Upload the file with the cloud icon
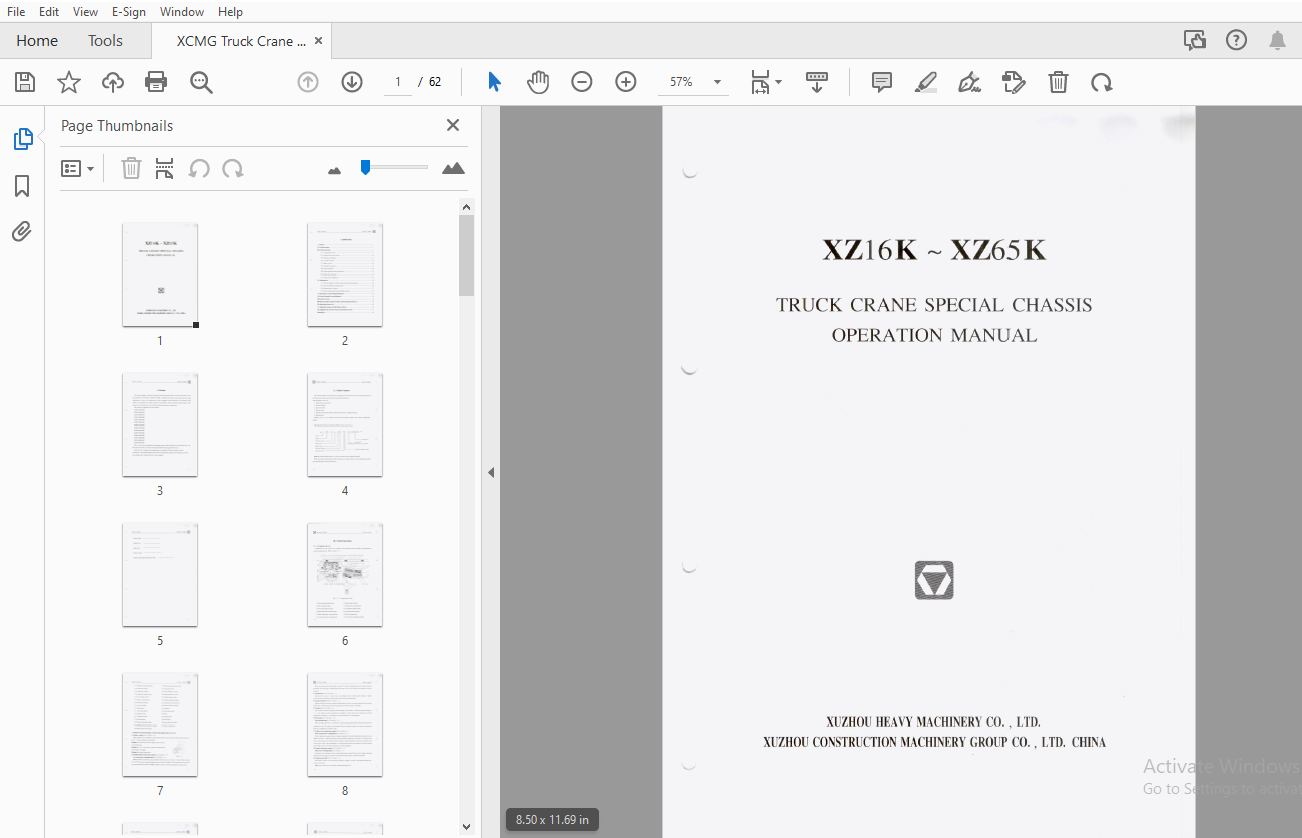The height and width of the screenshot is (838, 1302). [113, 82]
